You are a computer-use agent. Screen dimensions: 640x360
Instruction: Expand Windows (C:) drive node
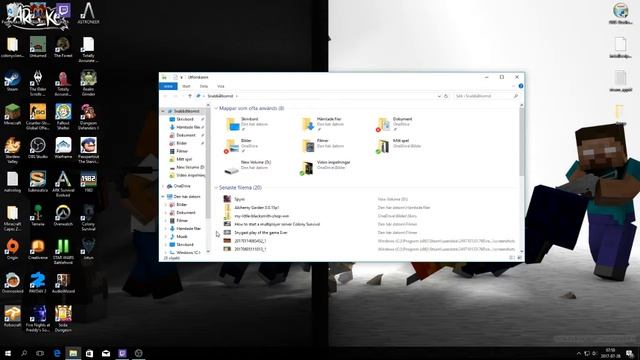coord(167,253)
